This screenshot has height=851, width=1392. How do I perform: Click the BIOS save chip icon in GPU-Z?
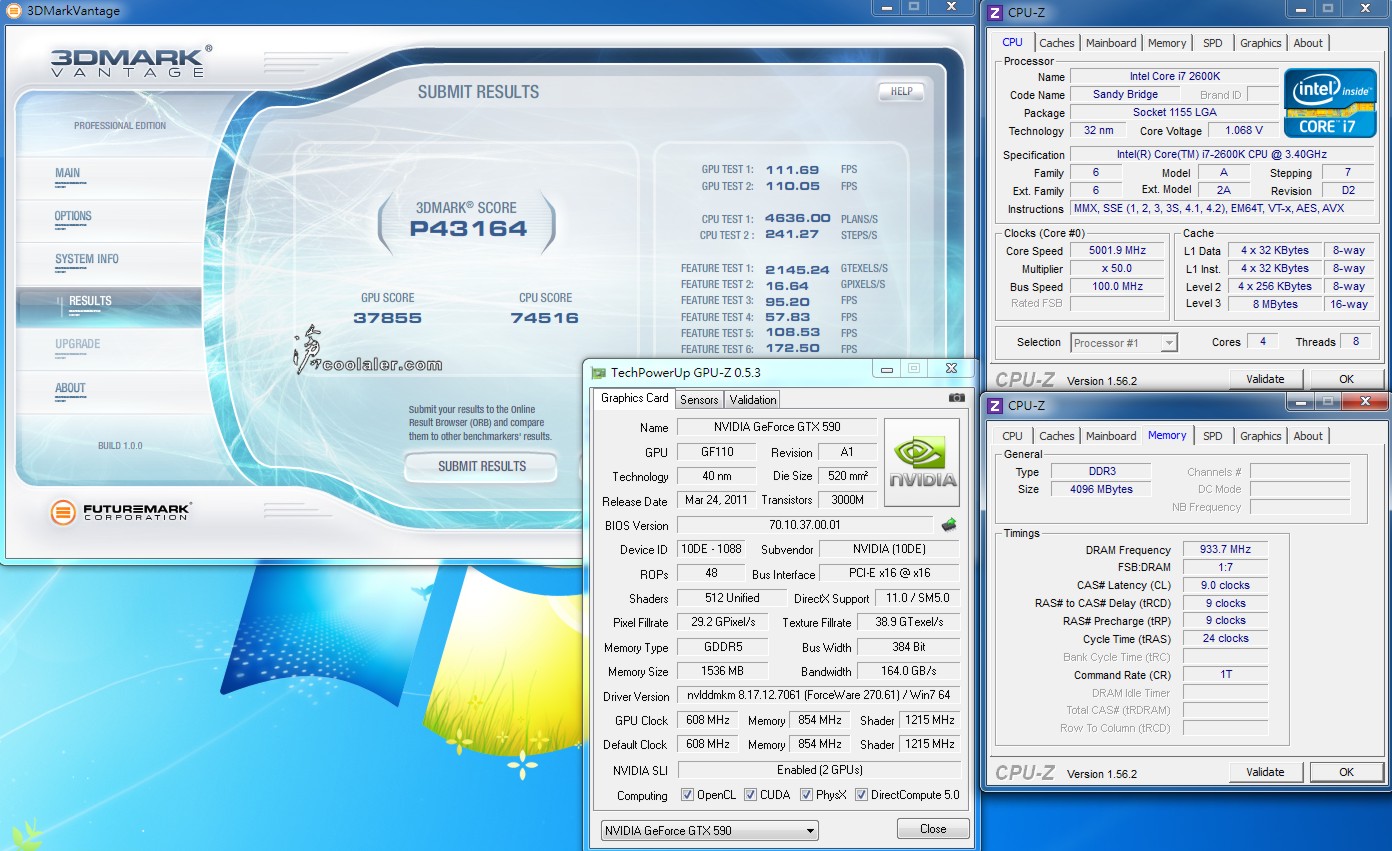pos(948,524)
